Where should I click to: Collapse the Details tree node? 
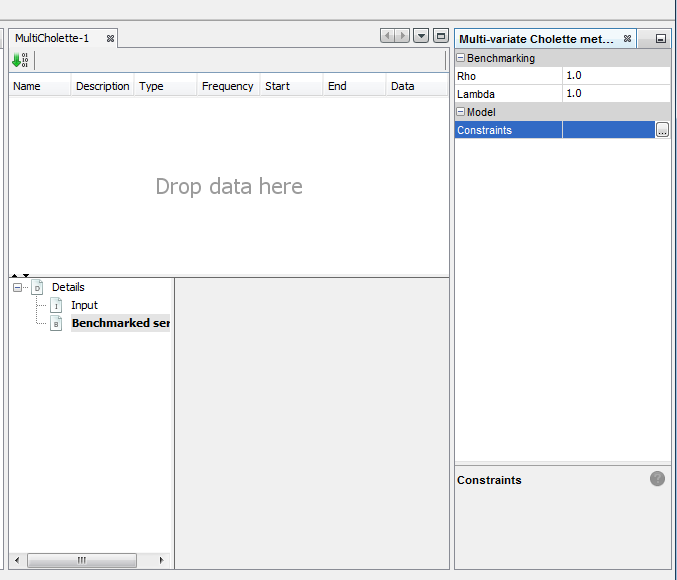pos(18,287)
